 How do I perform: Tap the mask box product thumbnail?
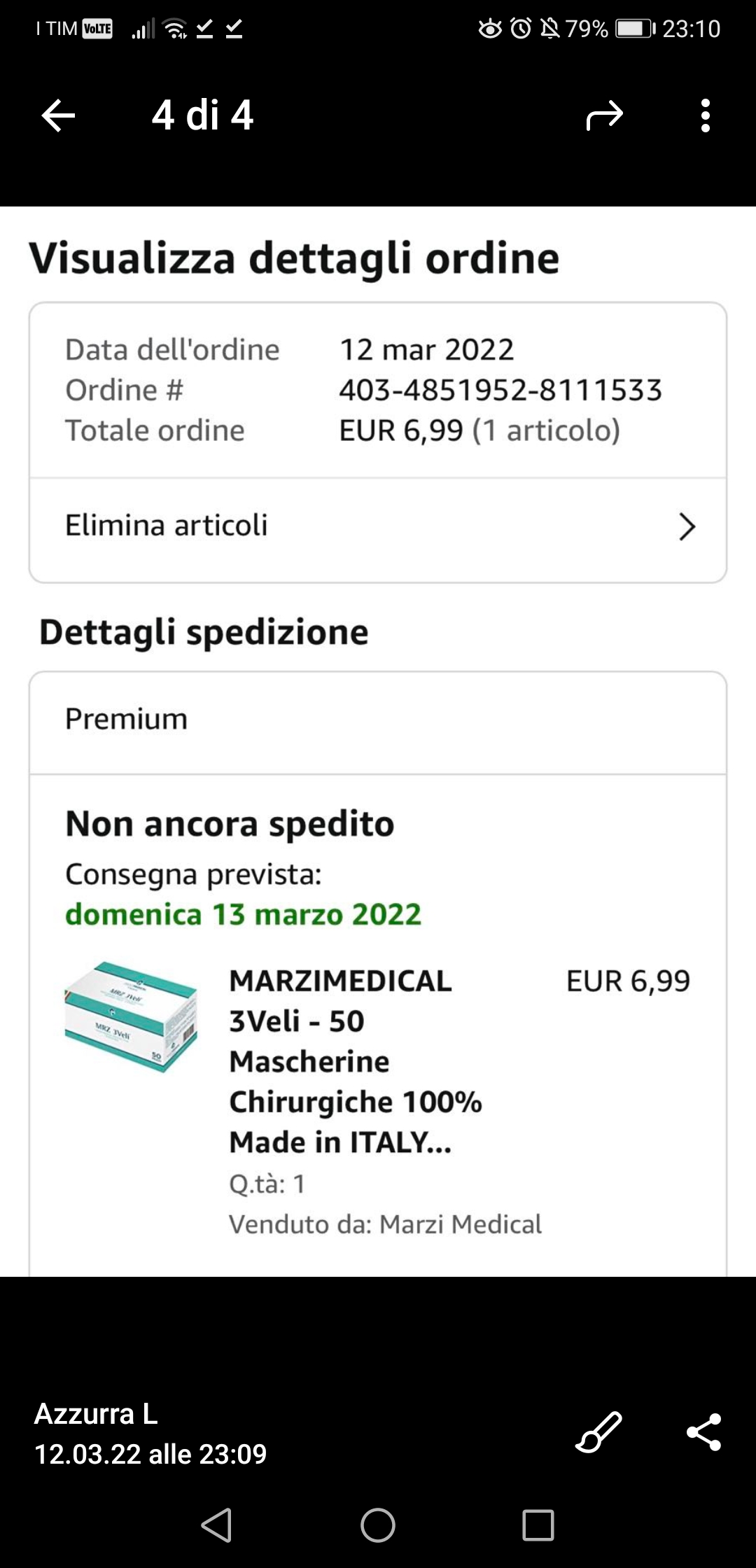[131, 1016]
